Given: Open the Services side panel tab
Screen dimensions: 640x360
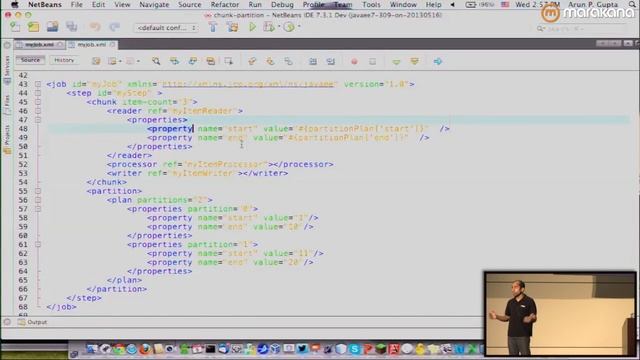Looking at the screenshot, I should coord(7,70).
